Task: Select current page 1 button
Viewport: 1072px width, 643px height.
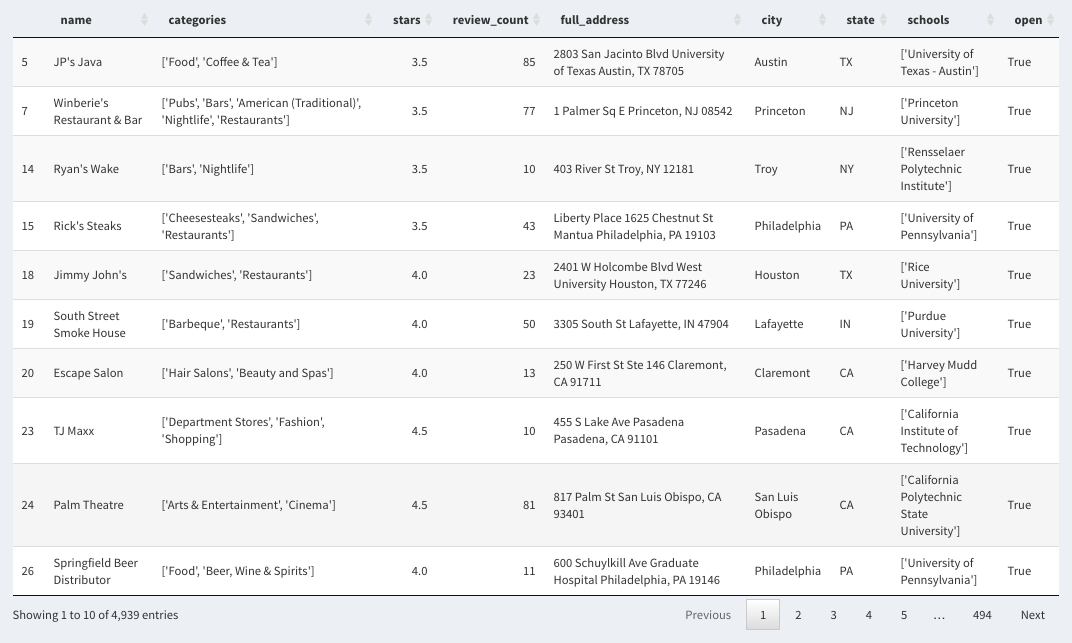Action: [x=763, y=615]
